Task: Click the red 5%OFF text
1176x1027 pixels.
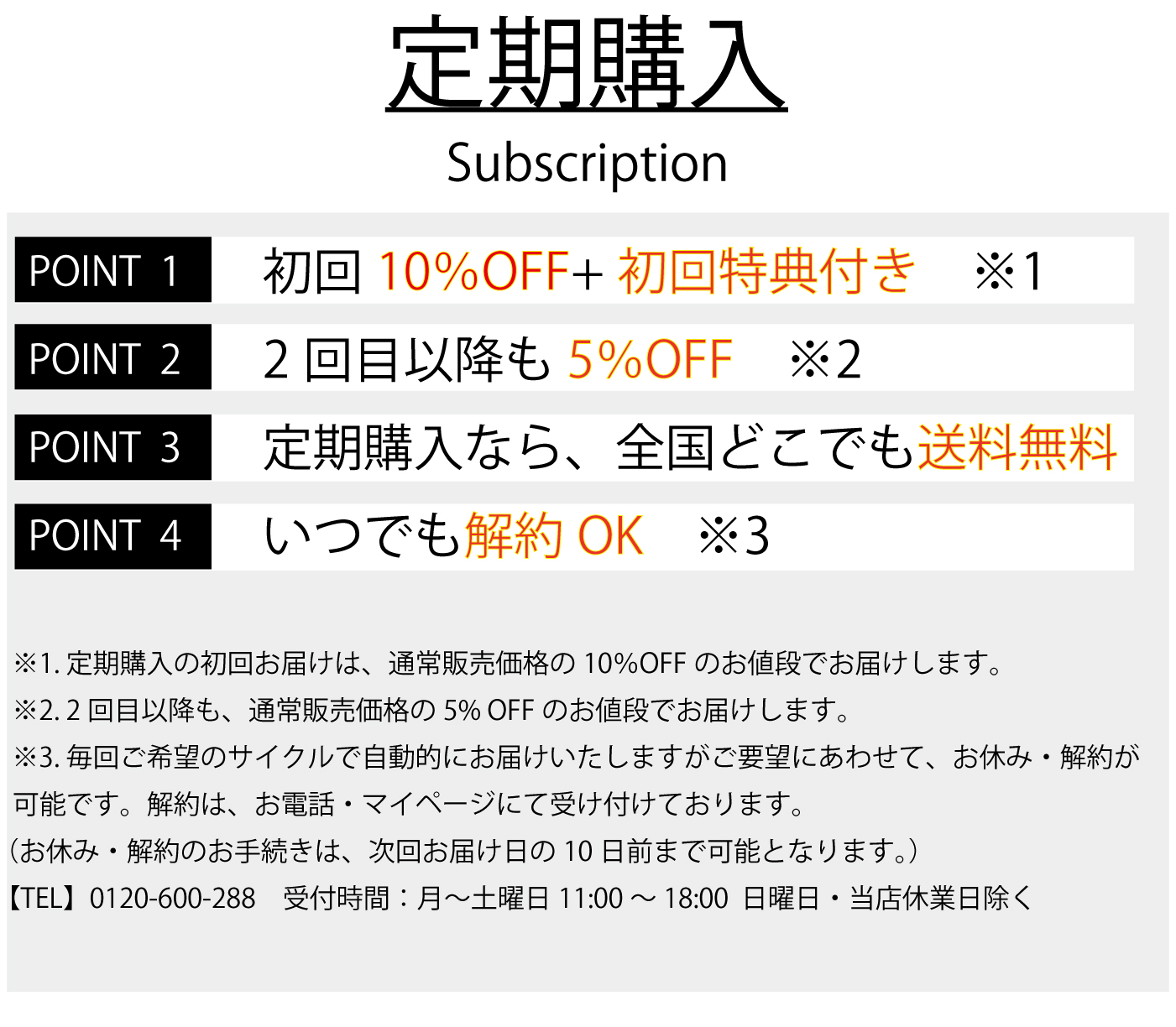Action: [x=651, y=359]
